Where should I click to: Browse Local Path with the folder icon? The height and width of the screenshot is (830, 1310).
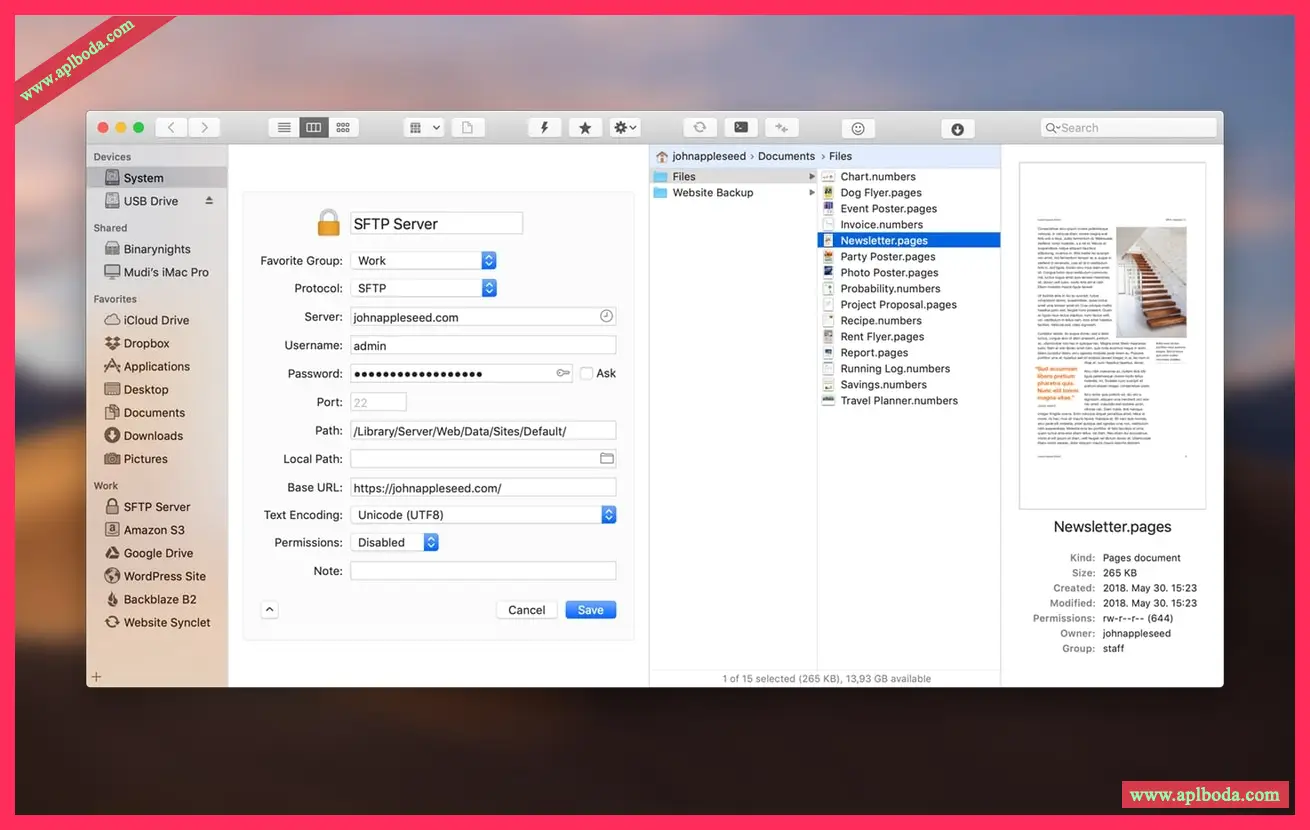(x=606, y=459)
